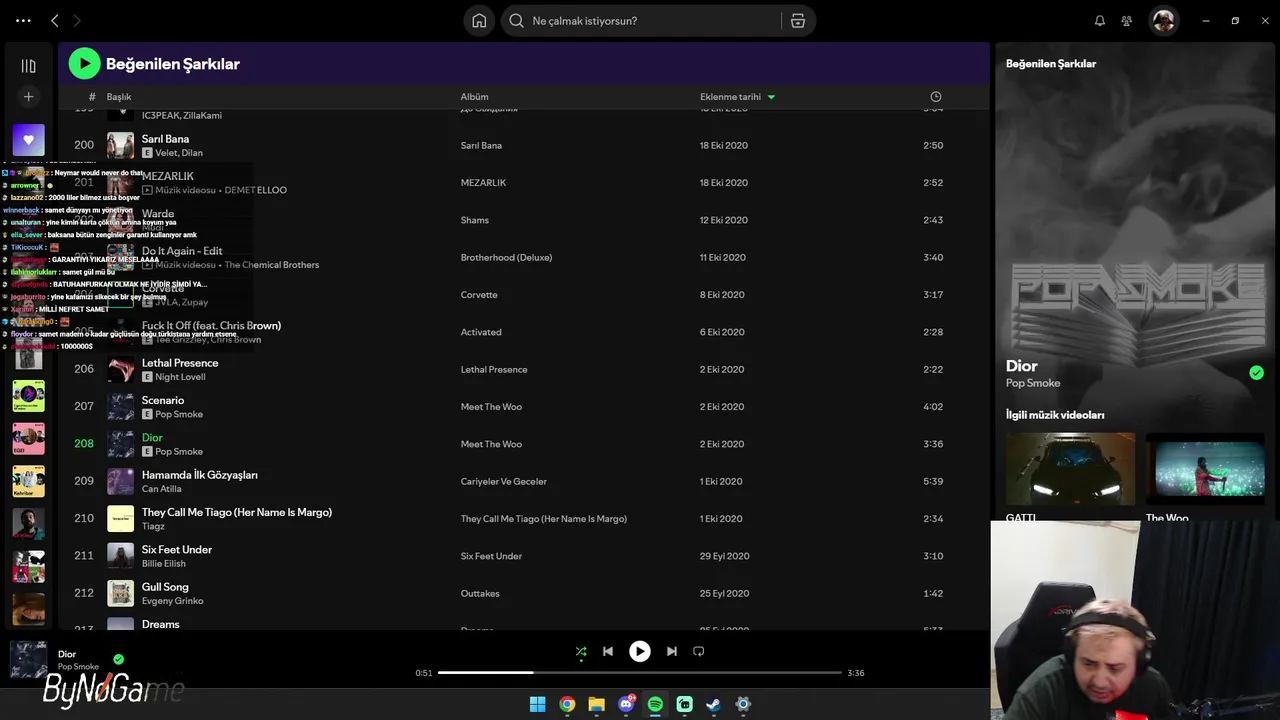Open Pop Smoke link in right panel
This screenshot has width=1280, height=720.
tap(1033, 383)
